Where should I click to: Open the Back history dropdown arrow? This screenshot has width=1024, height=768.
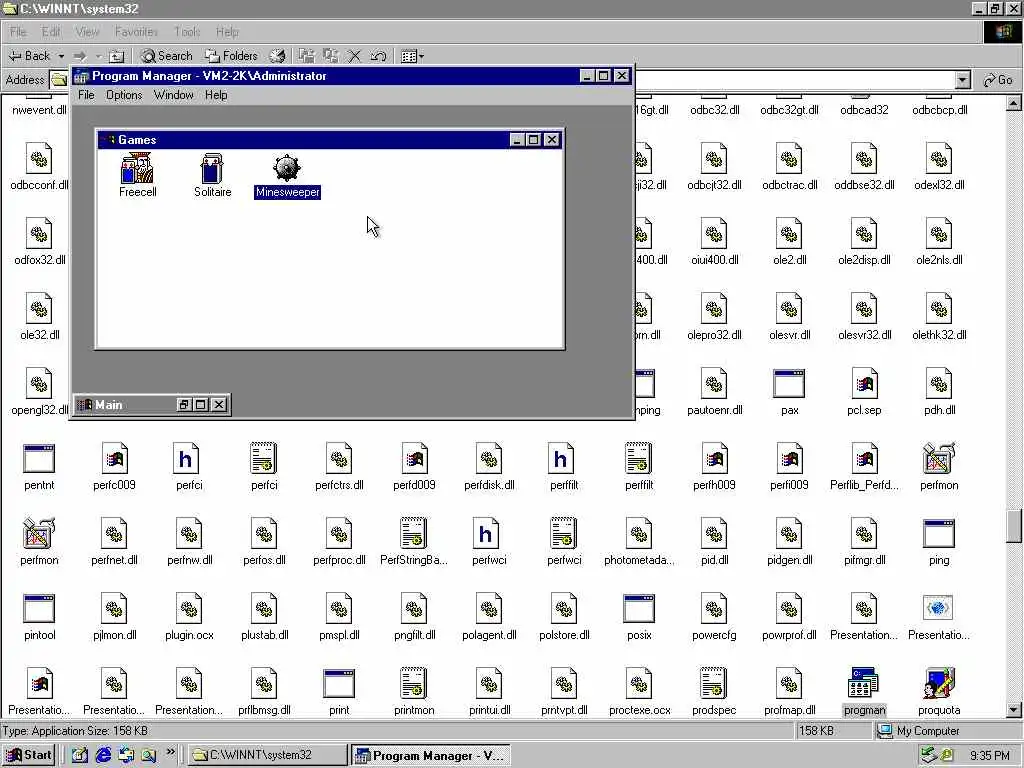coord(61,56)
